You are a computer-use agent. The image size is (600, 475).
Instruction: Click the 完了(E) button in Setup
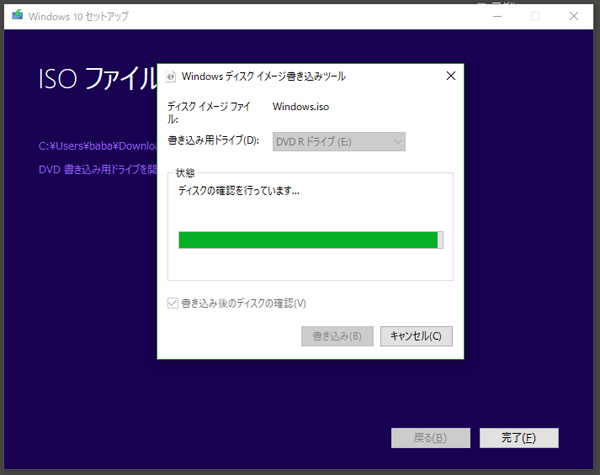(519, 437)
